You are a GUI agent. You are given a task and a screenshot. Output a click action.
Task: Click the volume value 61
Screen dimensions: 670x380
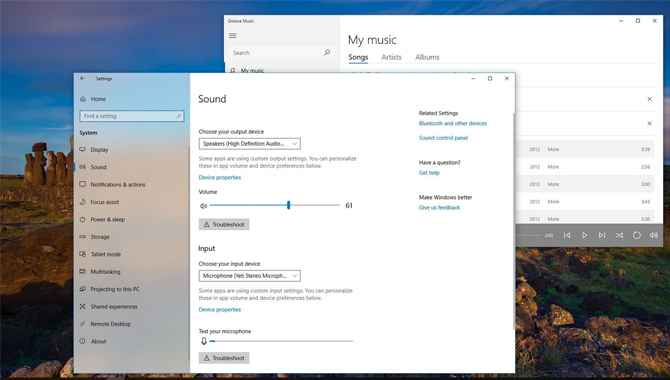coord(349,206)
